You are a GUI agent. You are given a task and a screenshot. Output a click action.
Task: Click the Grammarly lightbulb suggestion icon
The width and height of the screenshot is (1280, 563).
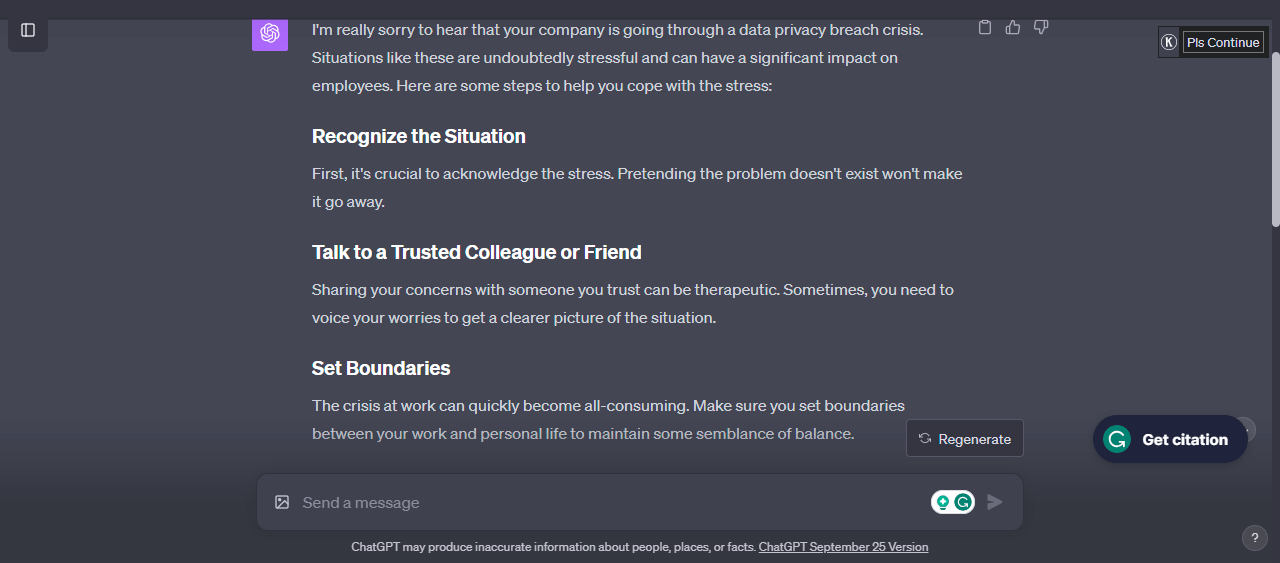(942, 502)
